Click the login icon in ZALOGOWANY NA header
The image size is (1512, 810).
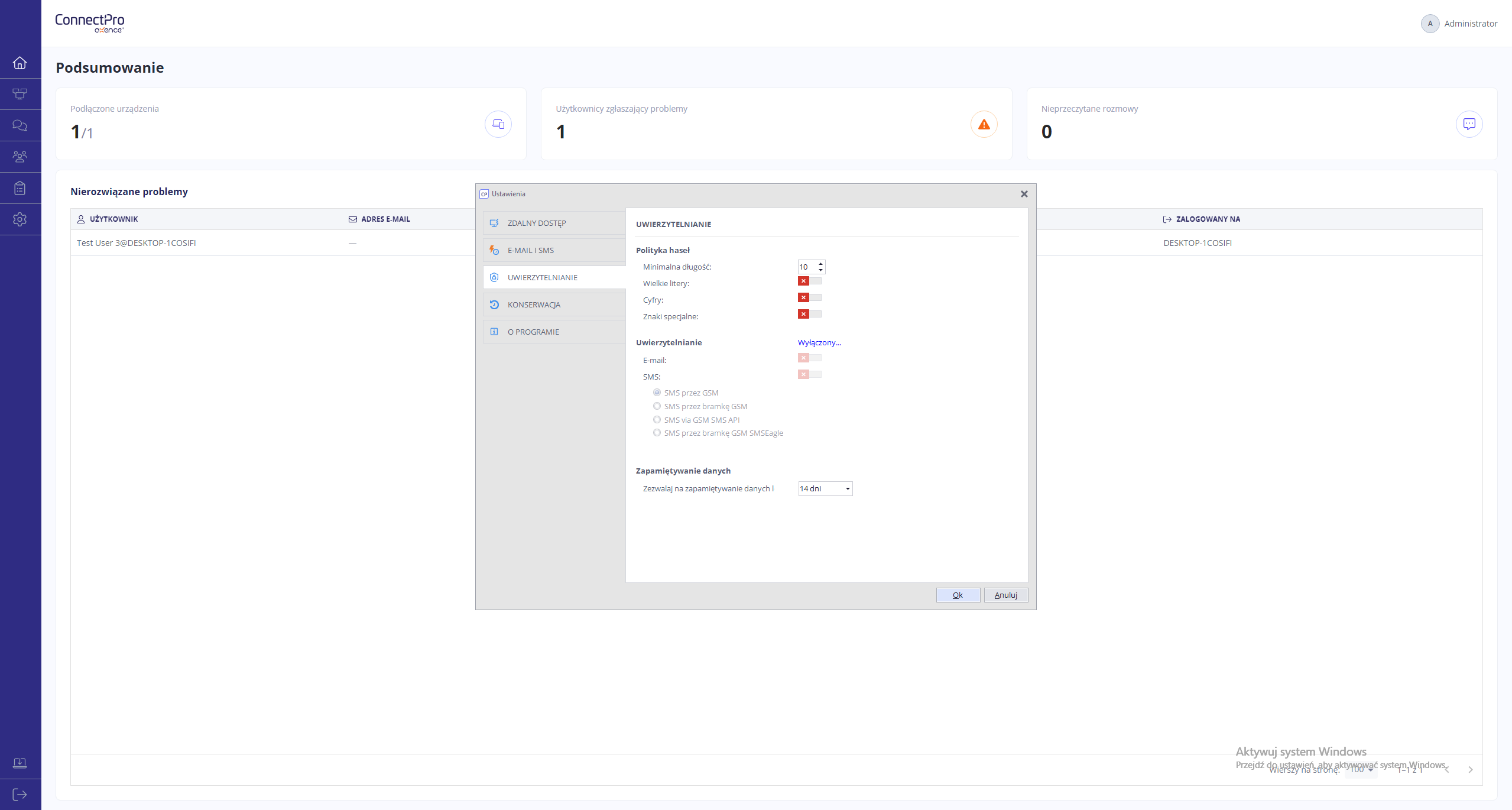point(1167,219)
